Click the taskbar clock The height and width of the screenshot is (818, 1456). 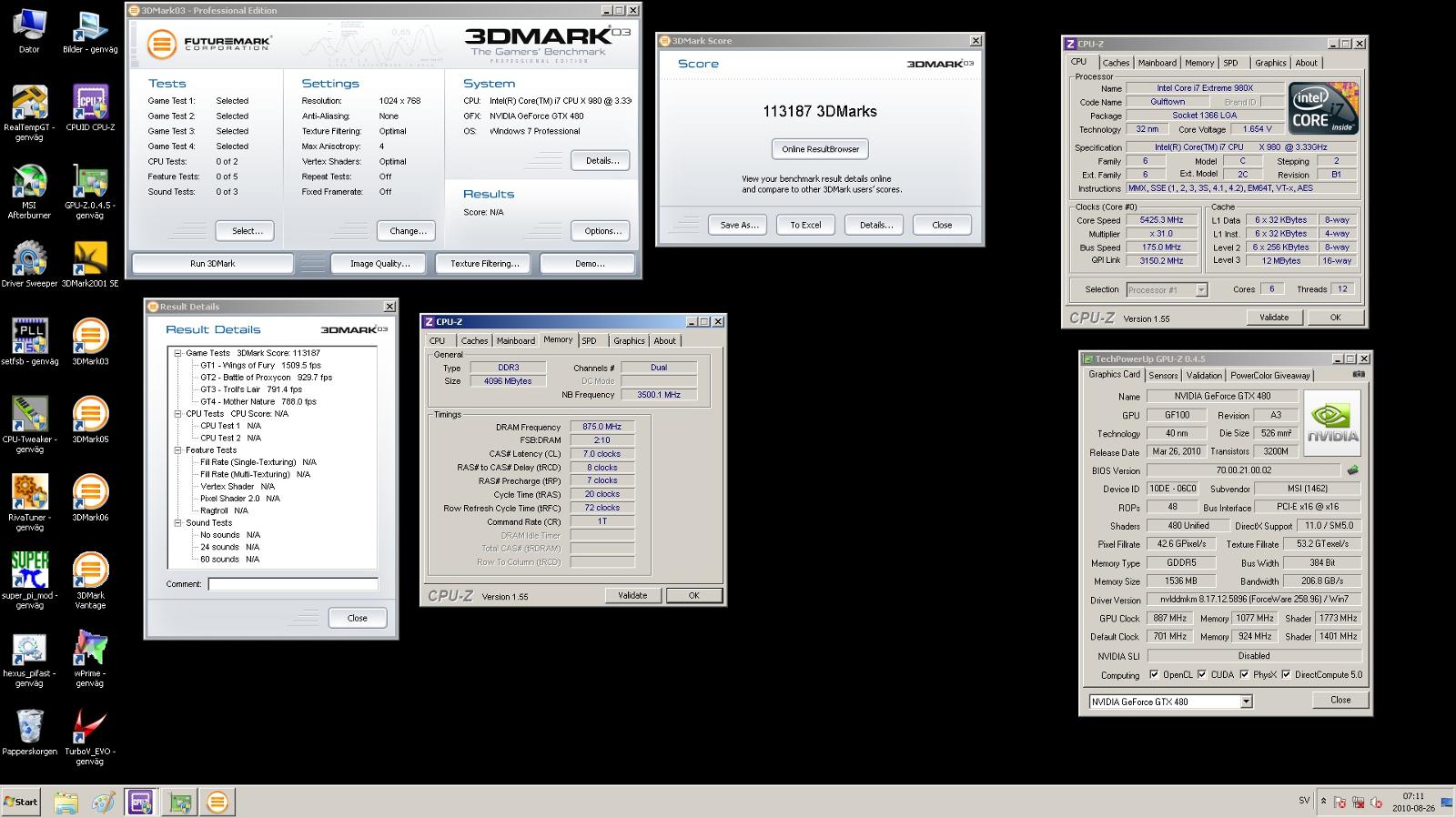(x=1413, y=802)
